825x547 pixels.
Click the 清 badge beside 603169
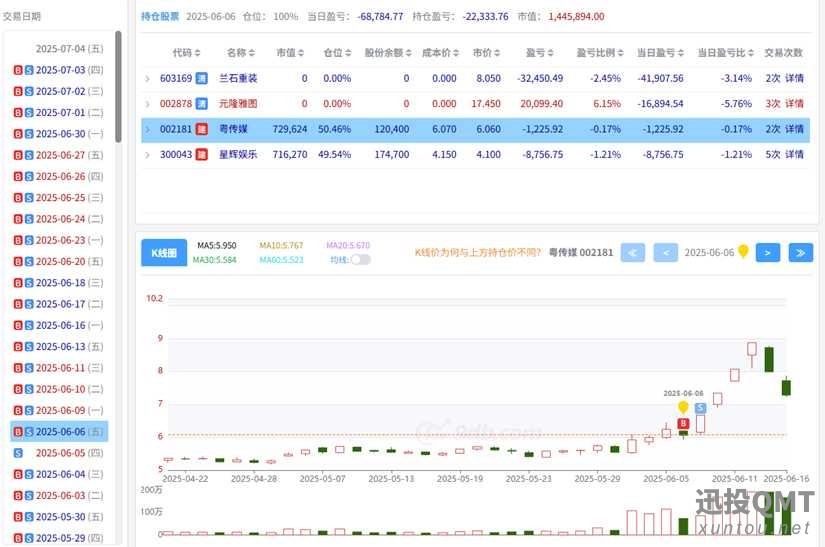pyautogui.click(x=202, y=78)
